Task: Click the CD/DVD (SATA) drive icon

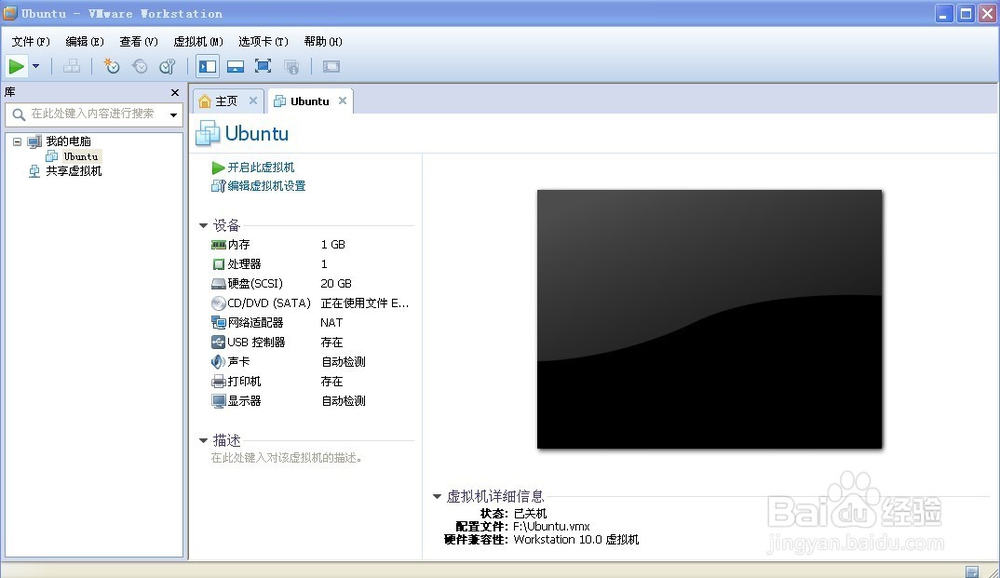Action: [x=218, y=303]
